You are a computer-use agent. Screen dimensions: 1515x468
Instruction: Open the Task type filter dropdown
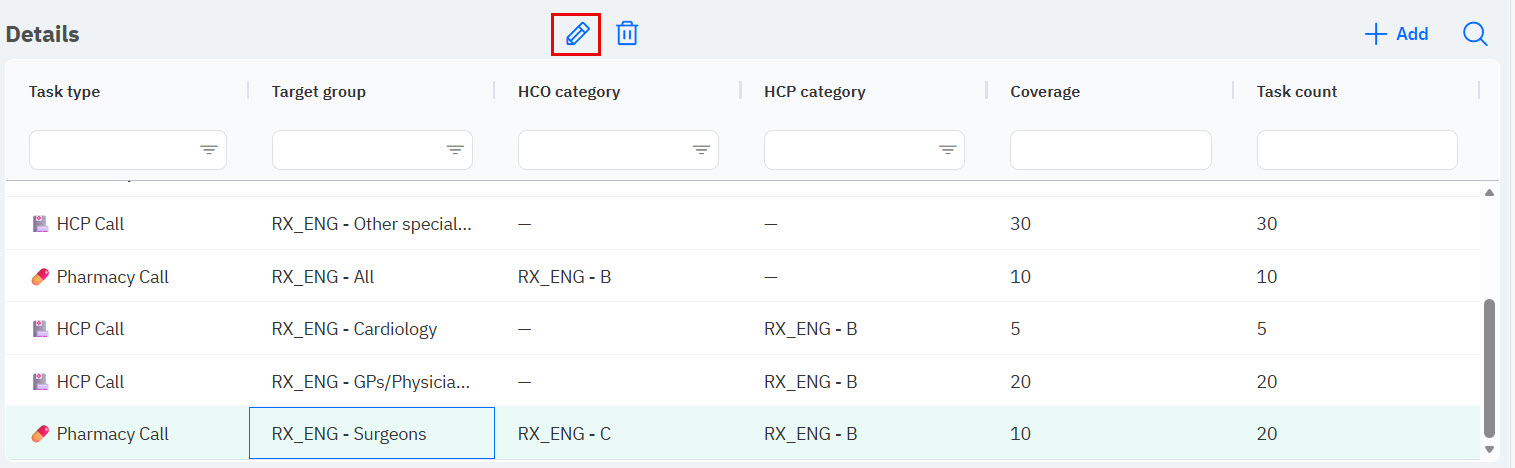pyautogui.click(x=208, y=150)
